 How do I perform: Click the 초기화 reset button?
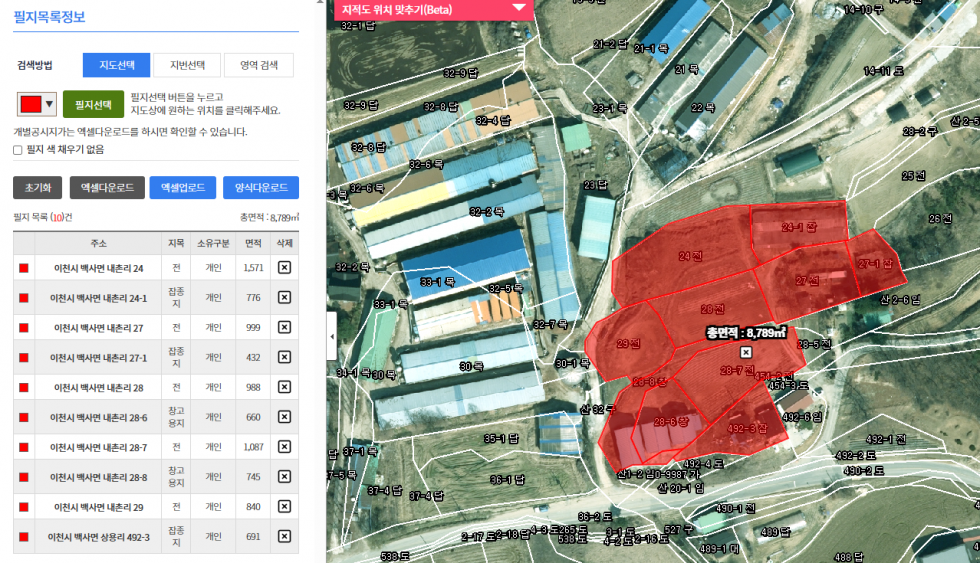(x=38, y=187)
